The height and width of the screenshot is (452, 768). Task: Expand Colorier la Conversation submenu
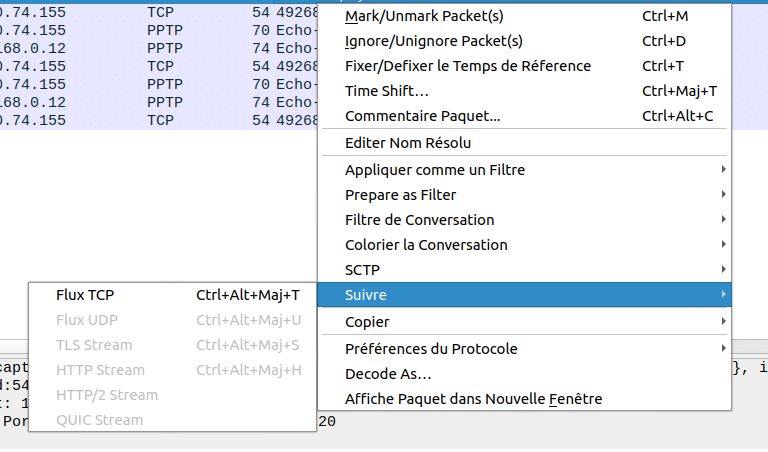tap(426, 245)
